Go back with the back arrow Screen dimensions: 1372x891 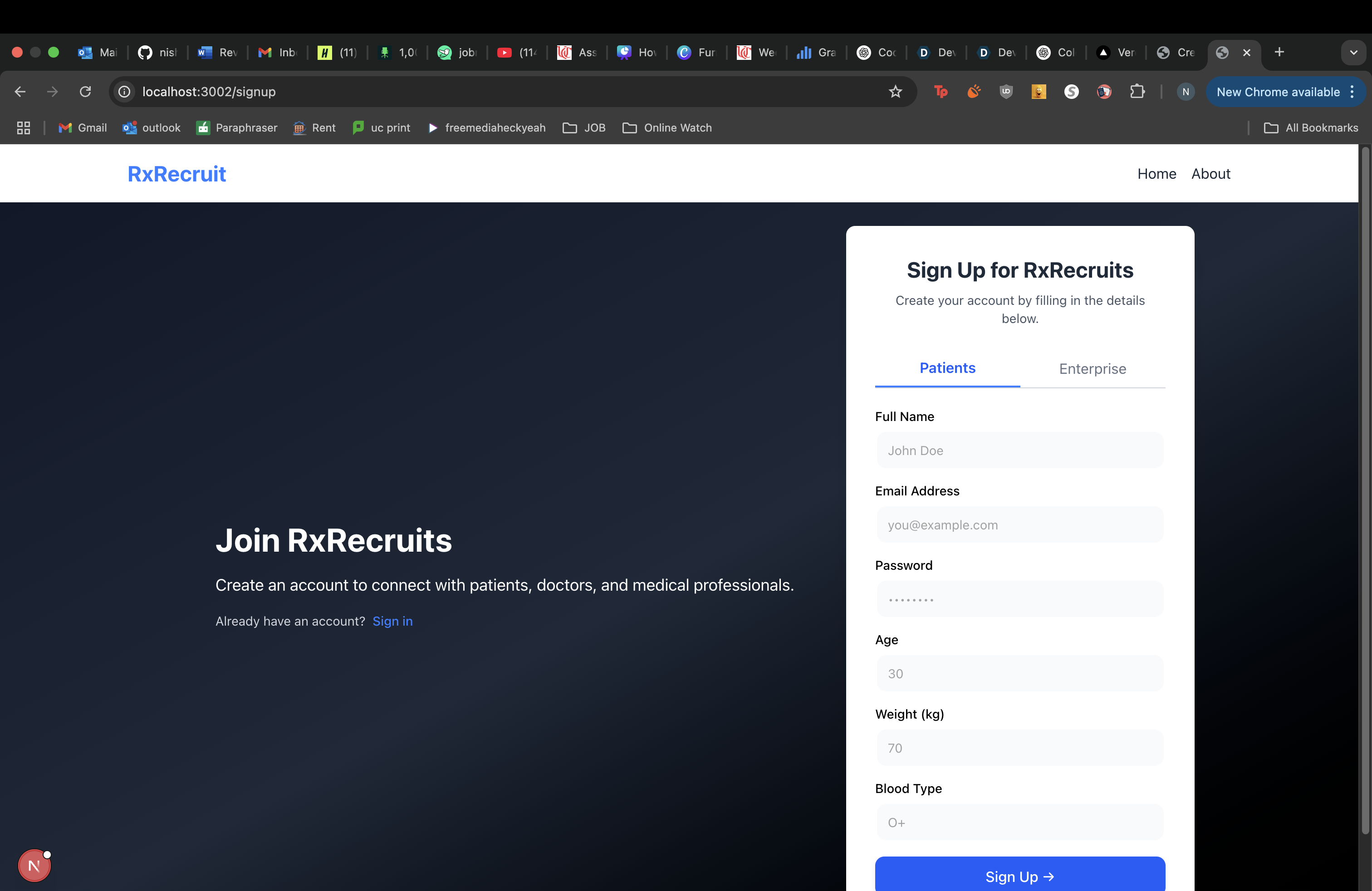pyautogui.click(x=20, y=92)
